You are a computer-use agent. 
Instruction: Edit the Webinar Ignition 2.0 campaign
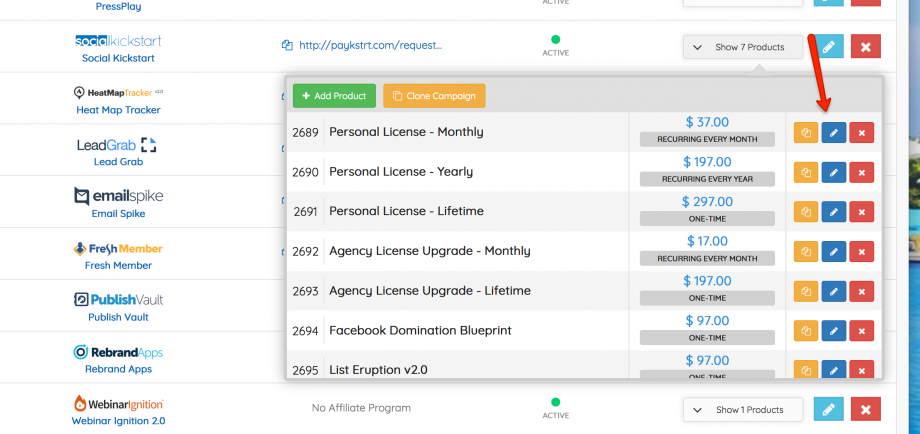[828, 409]
